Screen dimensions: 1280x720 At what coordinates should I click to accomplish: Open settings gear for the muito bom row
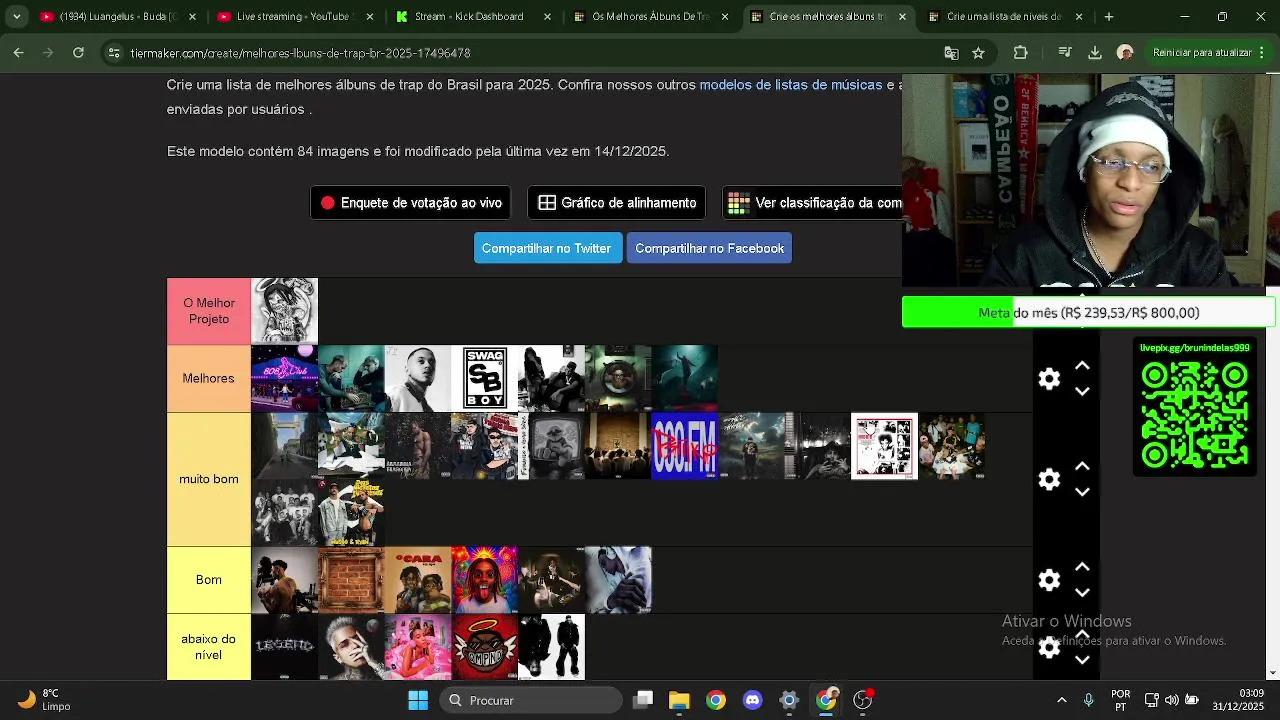(1049, 479)
